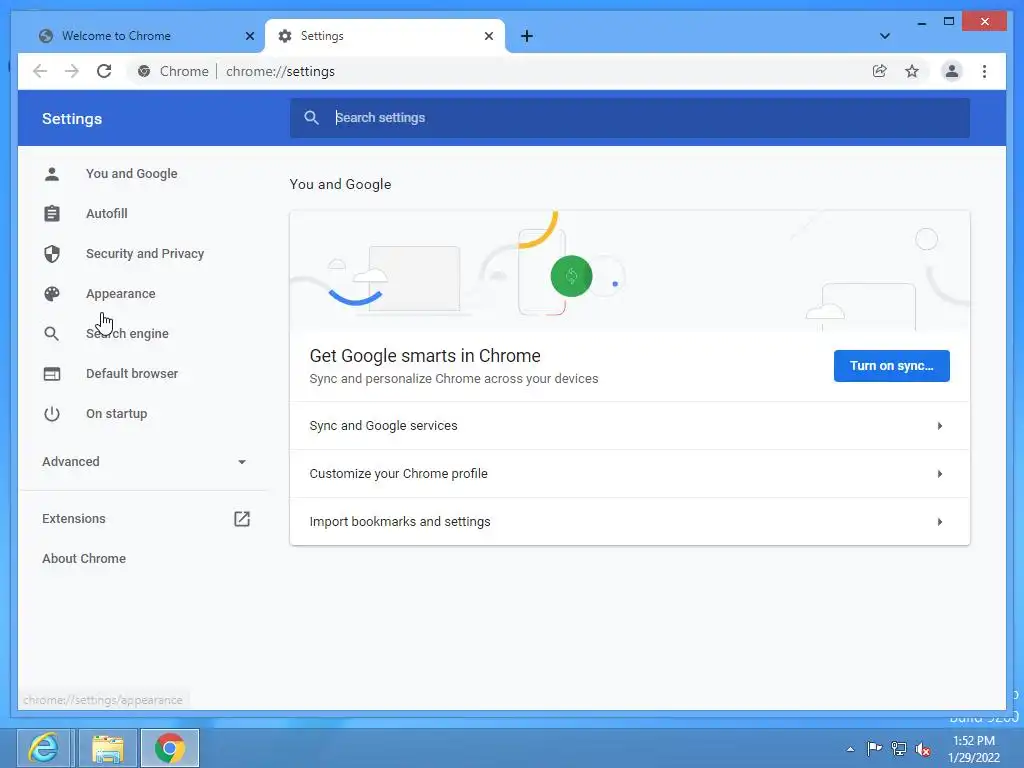This screenshot has width=1024, height=768.
Task: Open You and Google section
Action: 132,174
